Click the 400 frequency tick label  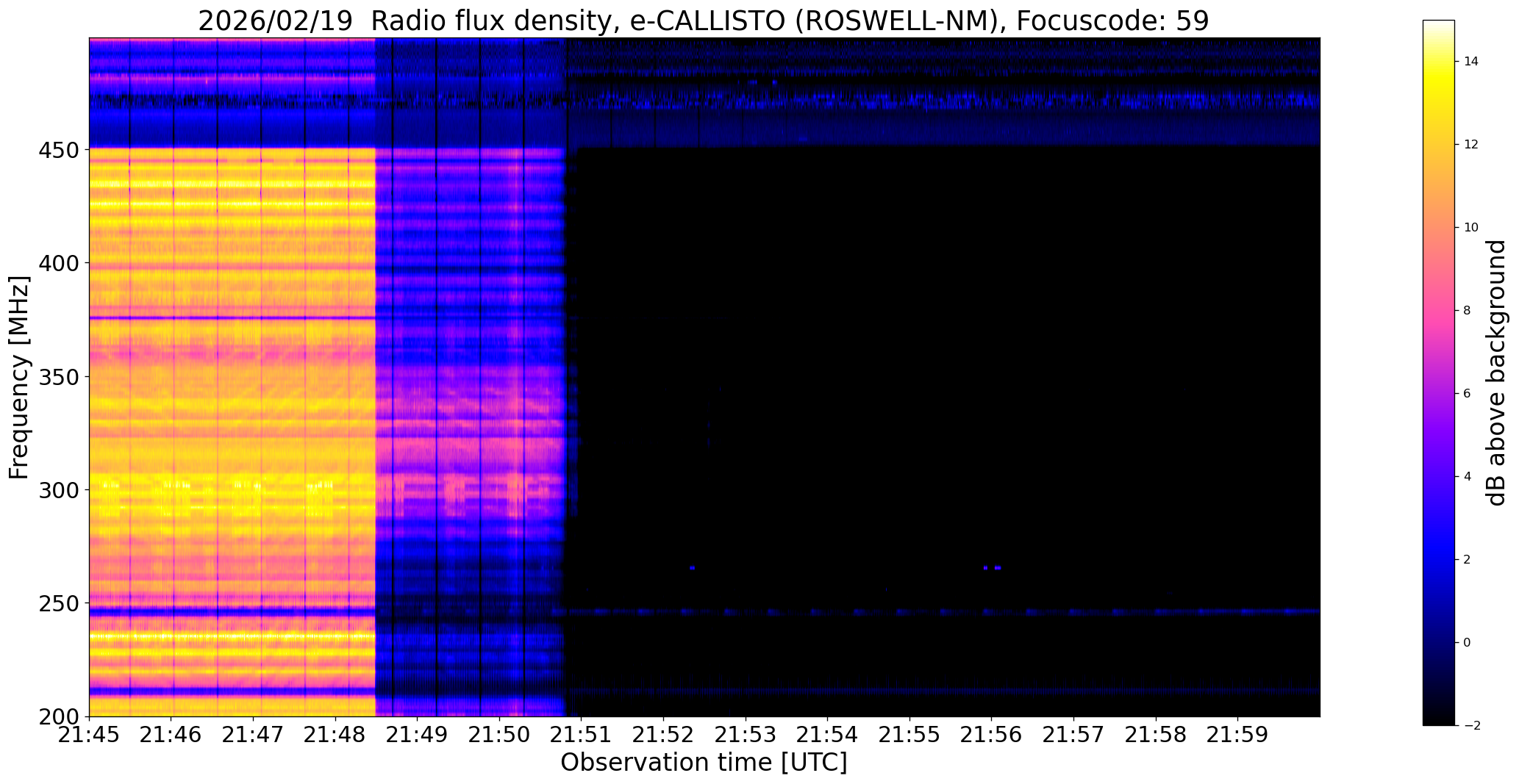pyautogui.click(x=57, y=263)
